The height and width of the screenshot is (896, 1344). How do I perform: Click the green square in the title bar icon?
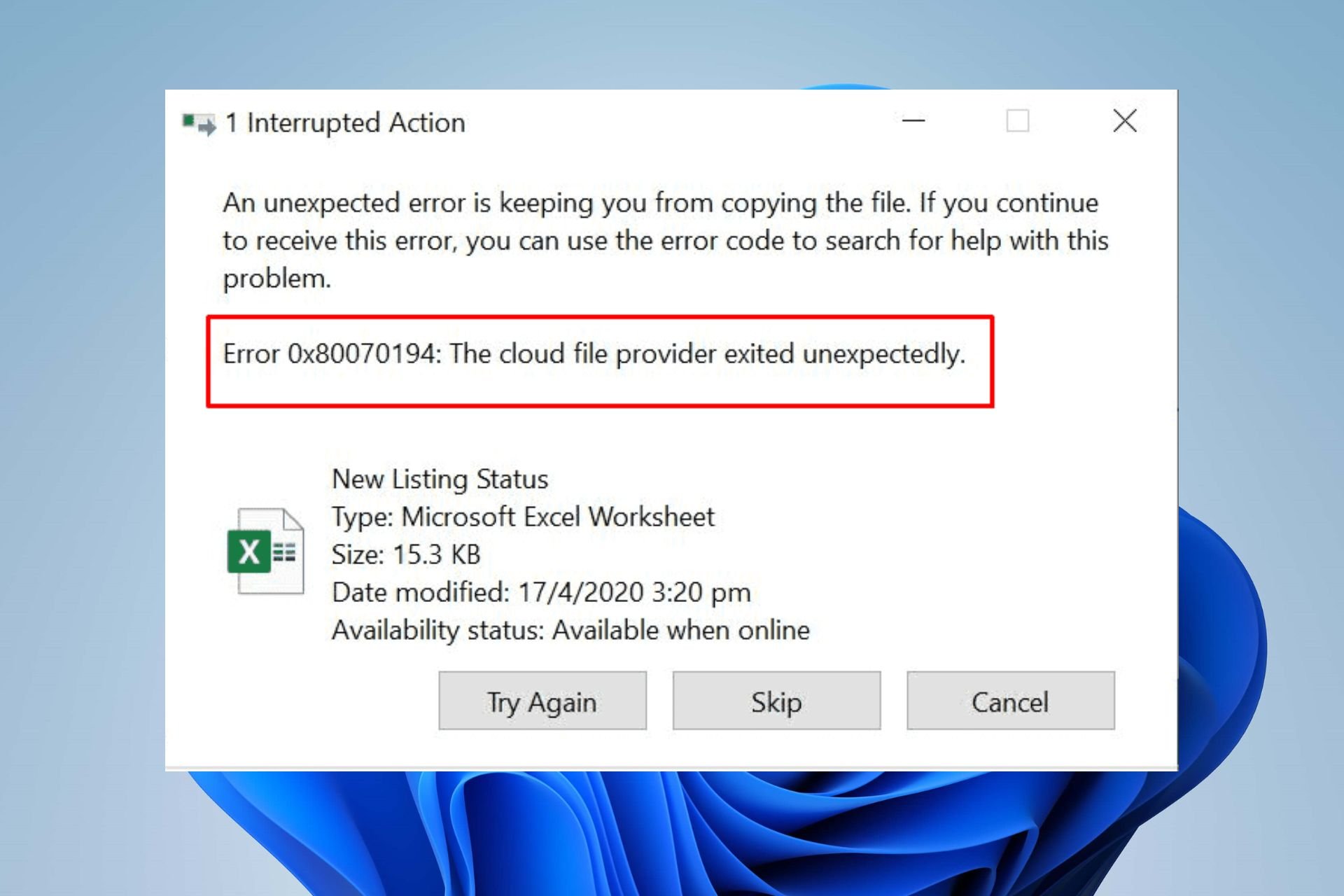tap(188, 119)
